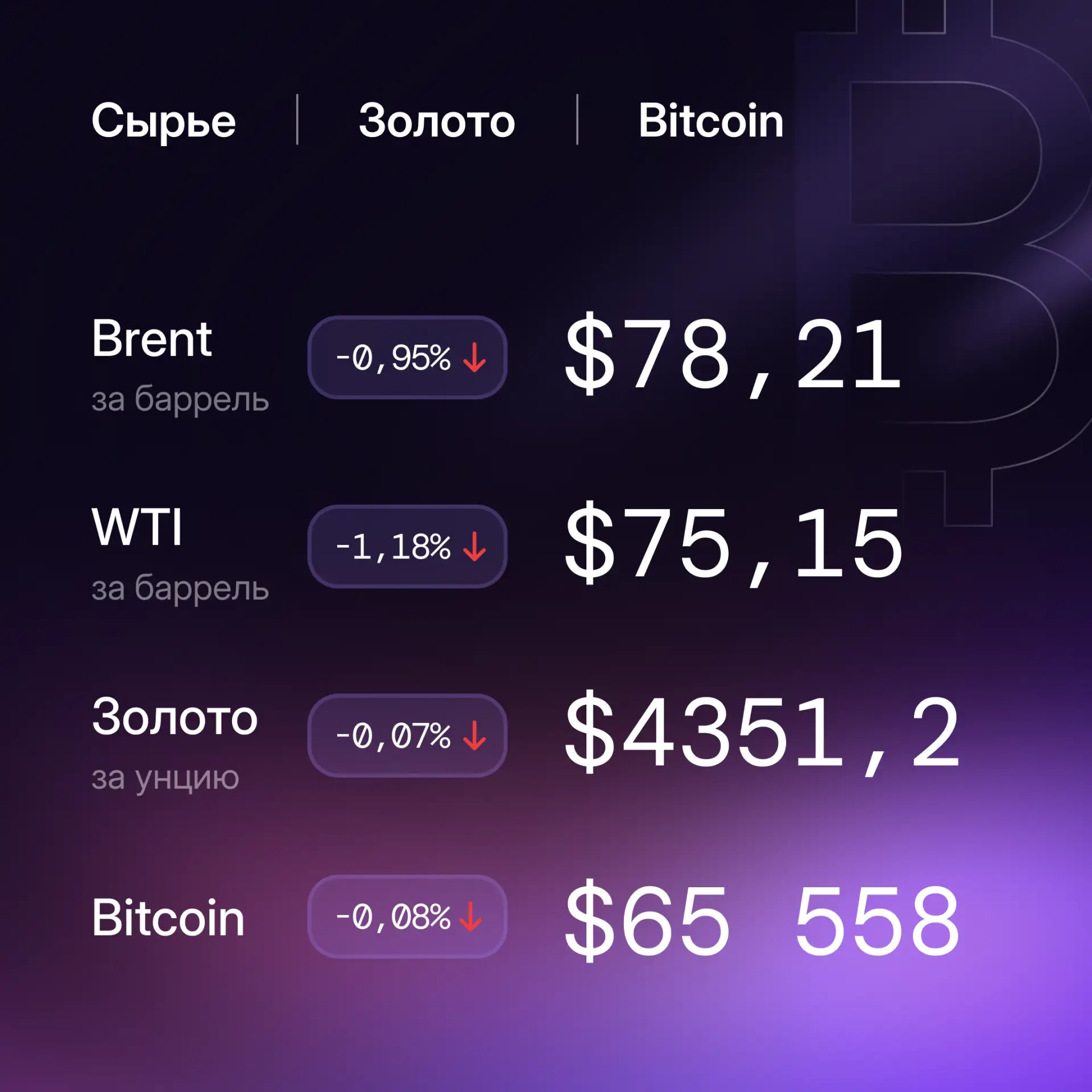Click the red down arrow in Золото badge
Image resolution: width=1092 pixels, height=1092 pixels.
(x=474, y=735)
